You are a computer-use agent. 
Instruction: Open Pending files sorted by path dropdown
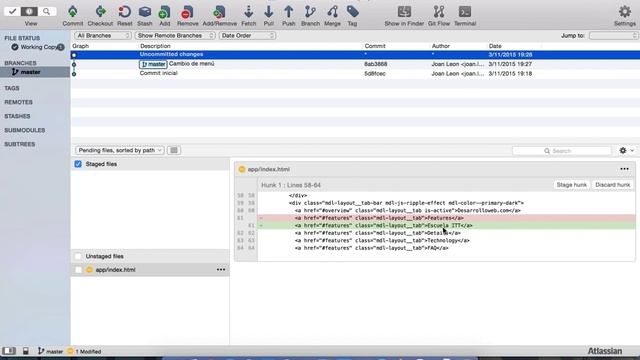(120, 150)
